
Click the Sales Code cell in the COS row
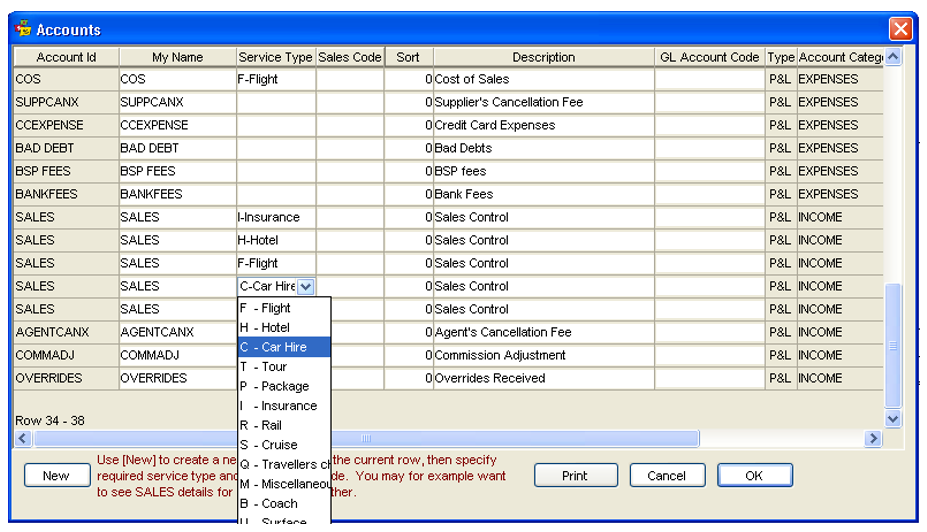point(350,79)
